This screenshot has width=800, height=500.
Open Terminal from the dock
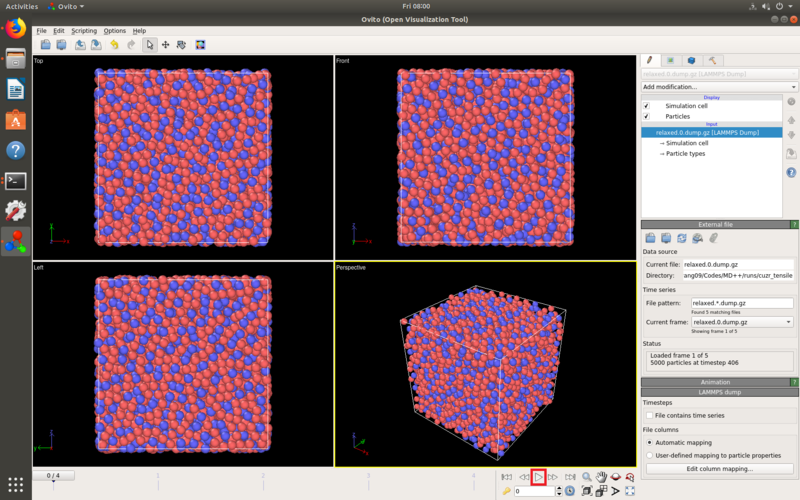[x=15, y=181]
